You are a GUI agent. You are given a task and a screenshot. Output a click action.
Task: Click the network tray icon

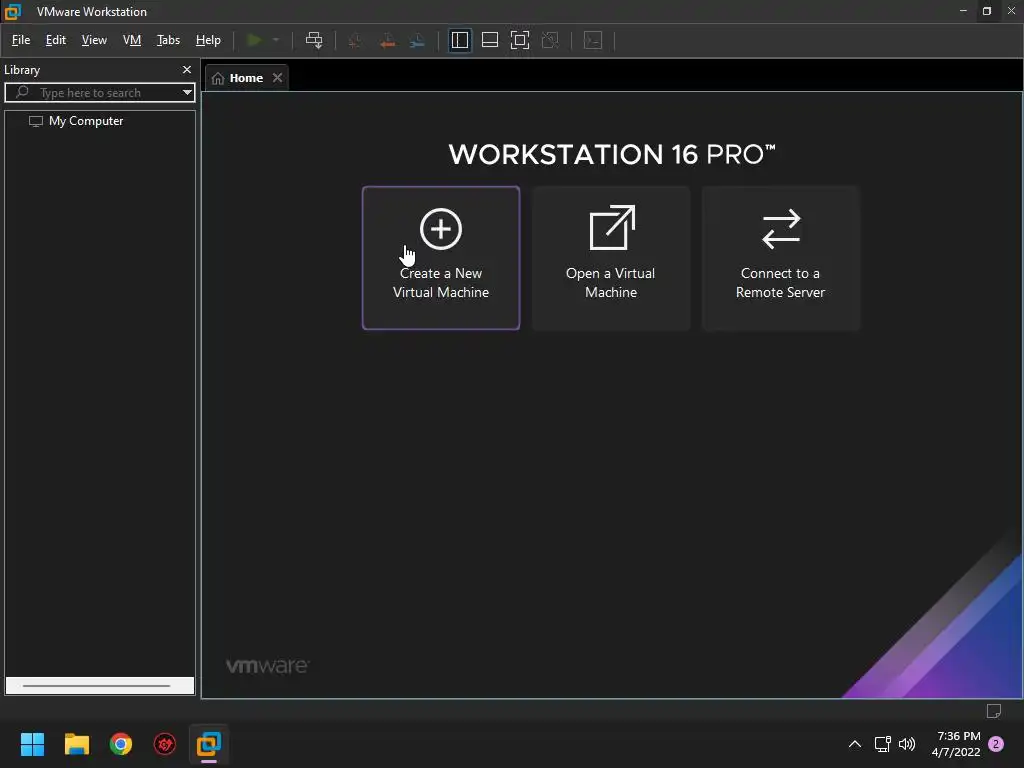882,744
